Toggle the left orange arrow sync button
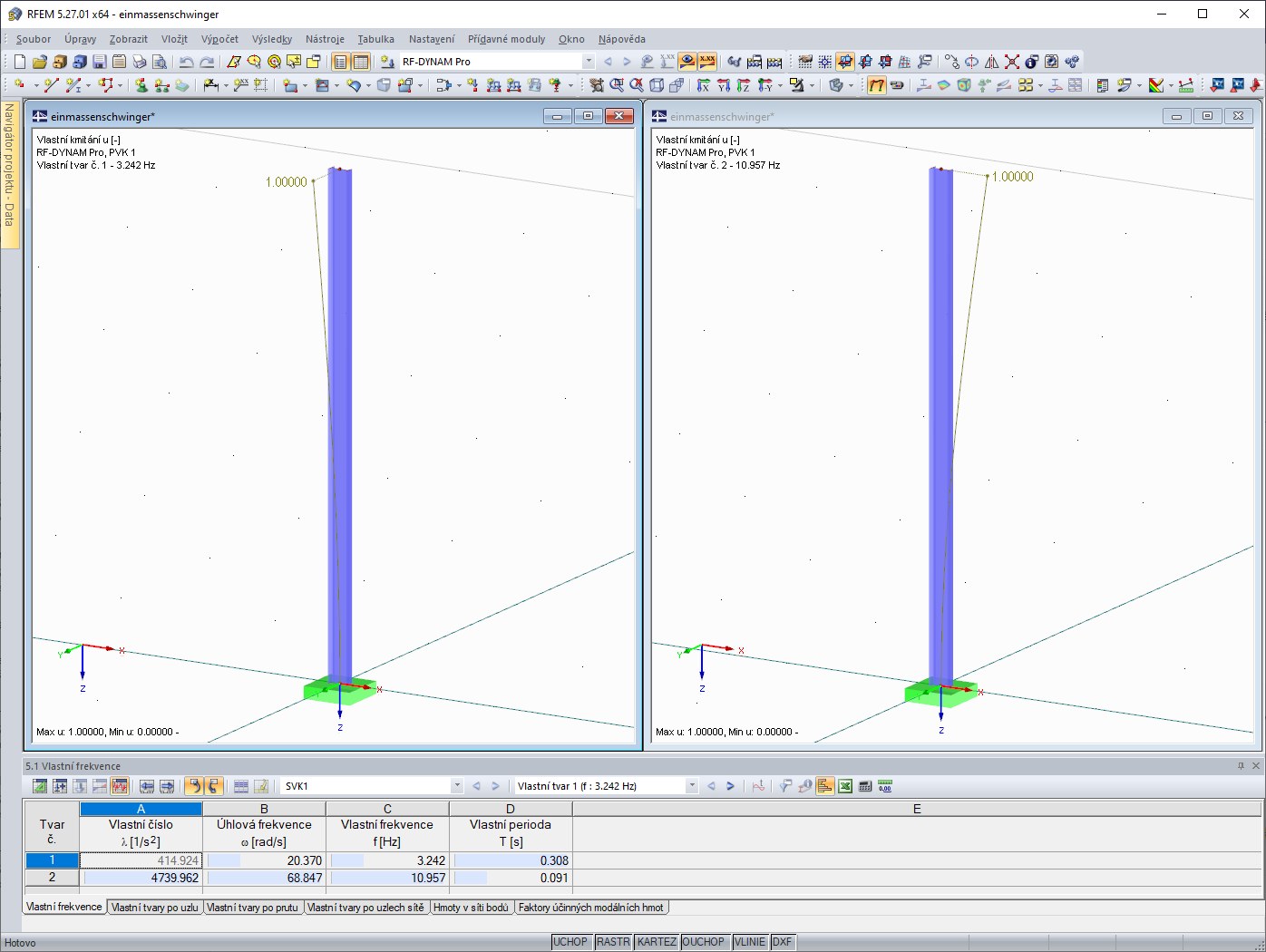 click(194, 786)
